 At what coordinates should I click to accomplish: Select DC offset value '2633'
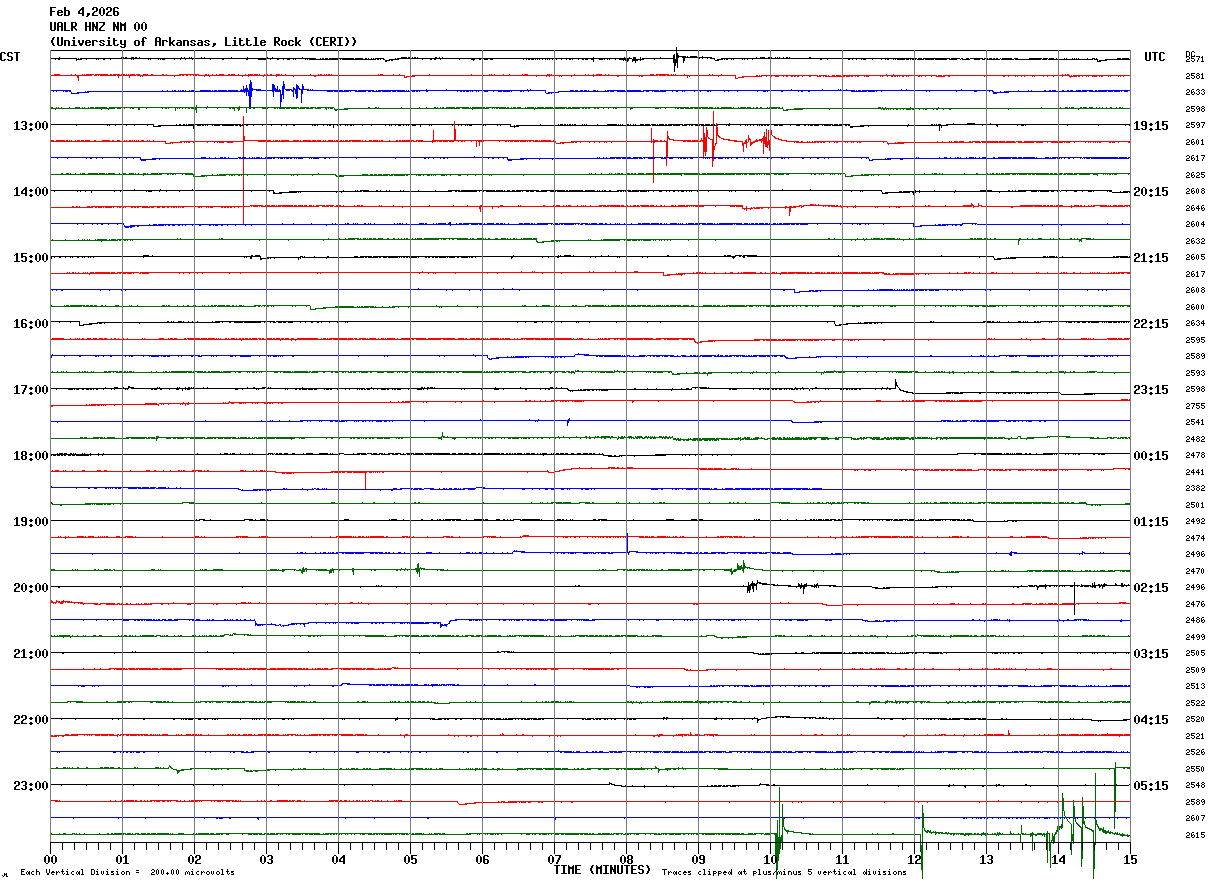[1195, 92]
